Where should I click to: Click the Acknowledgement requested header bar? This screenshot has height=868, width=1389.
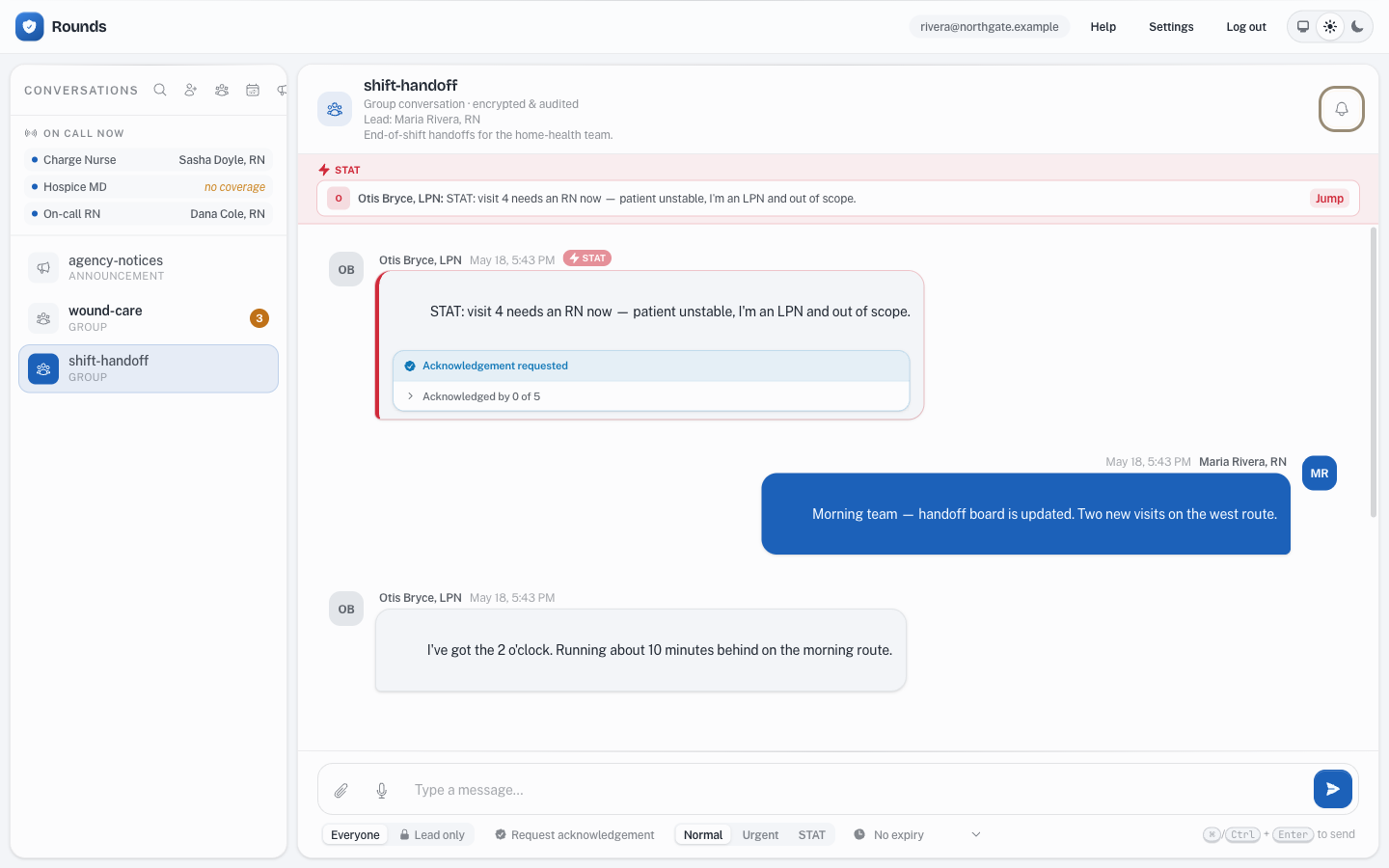(651, 366)
